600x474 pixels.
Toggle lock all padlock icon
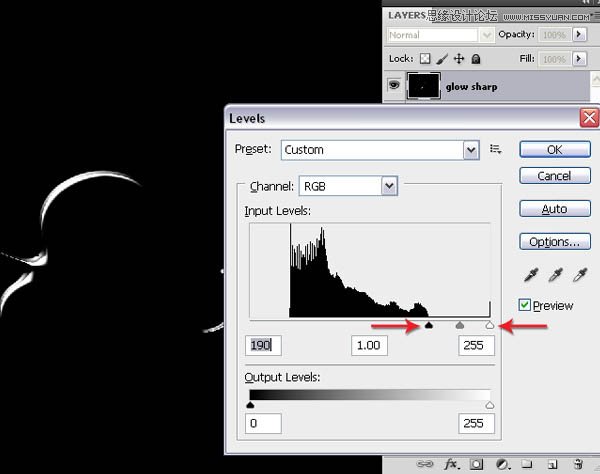[476, 59]
